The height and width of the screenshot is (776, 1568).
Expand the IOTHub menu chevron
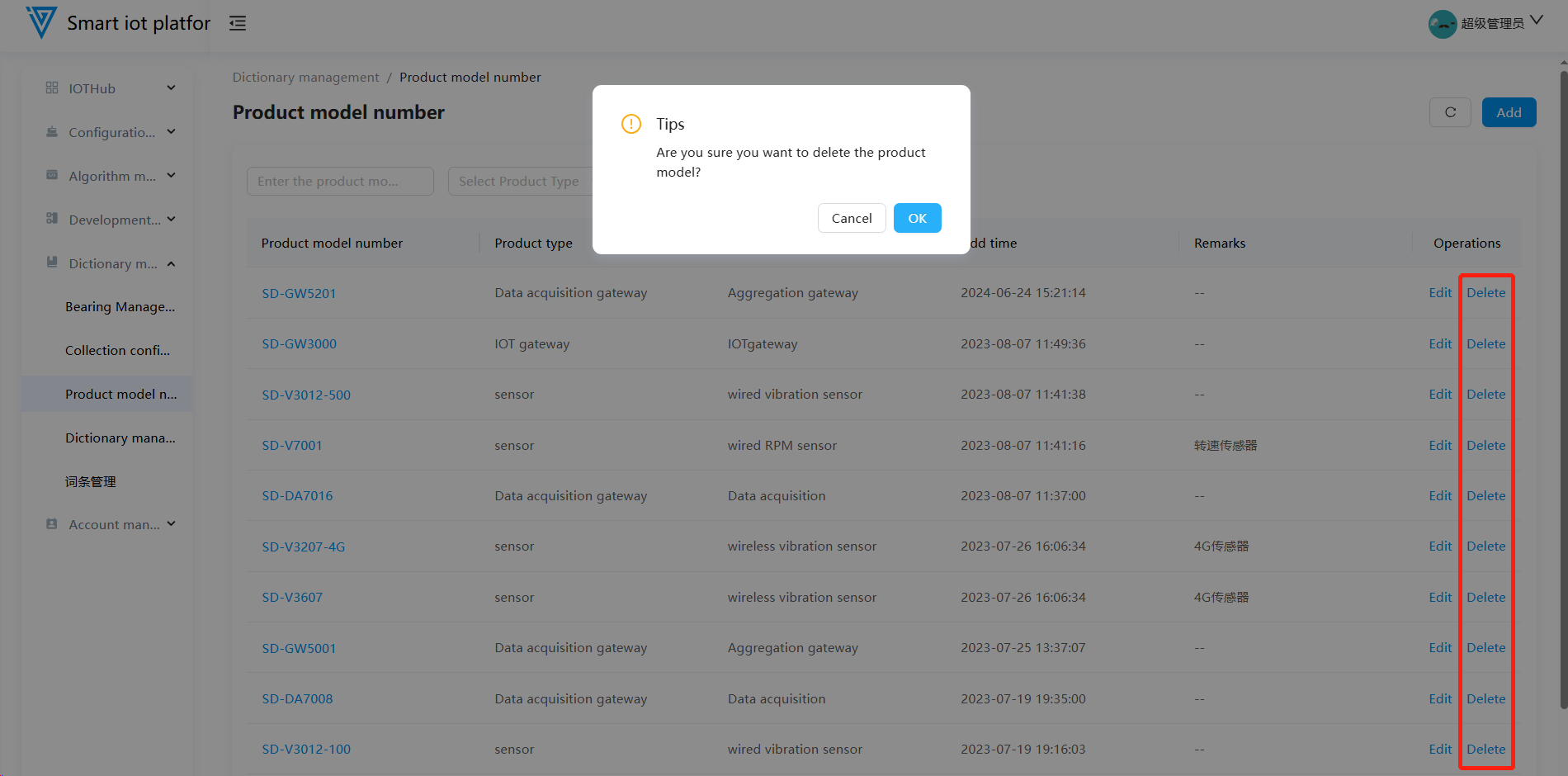coord(171,88)
